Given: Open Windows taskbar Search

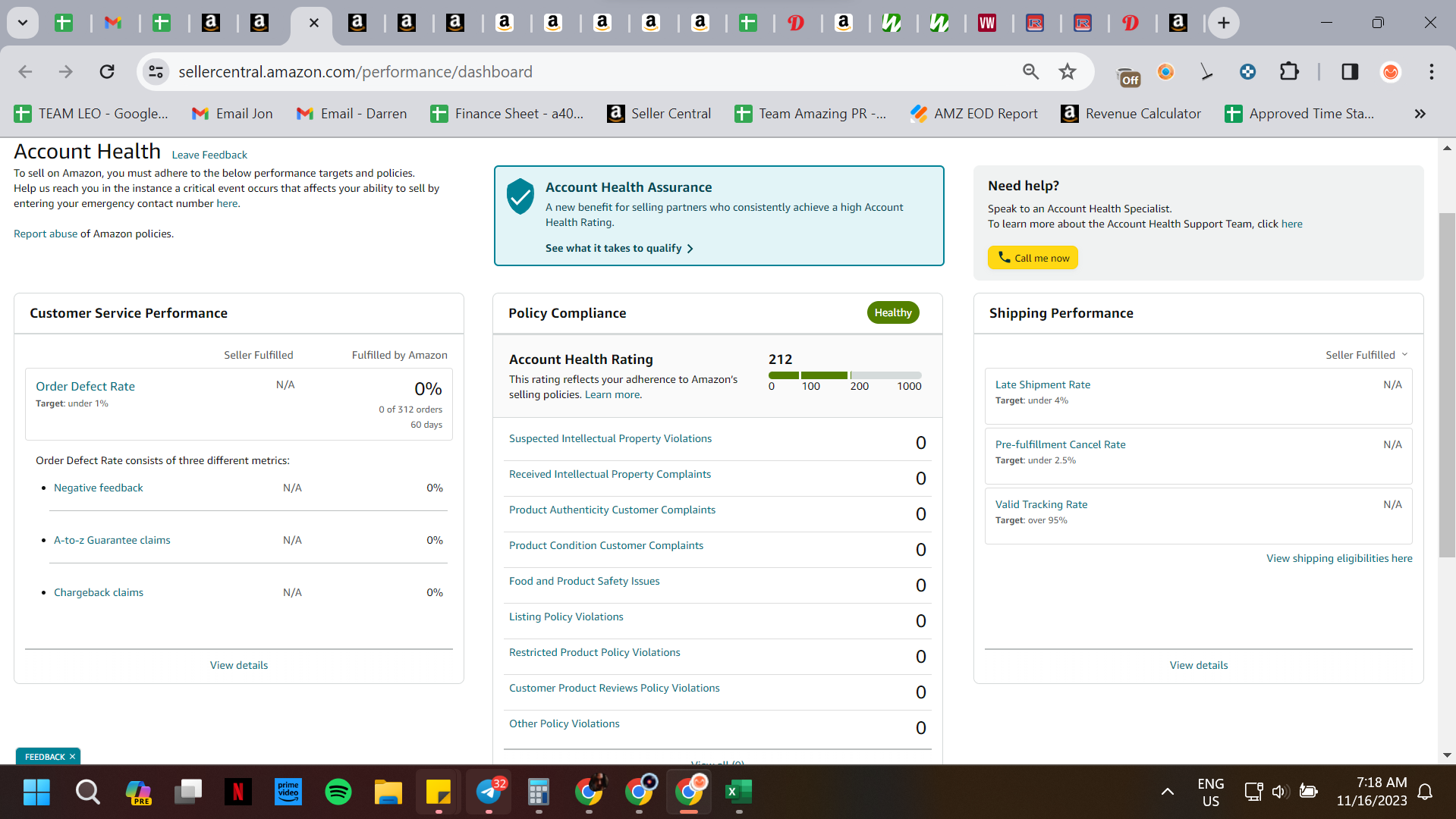Looking at the screenshot, I should [x=87, y=792].
